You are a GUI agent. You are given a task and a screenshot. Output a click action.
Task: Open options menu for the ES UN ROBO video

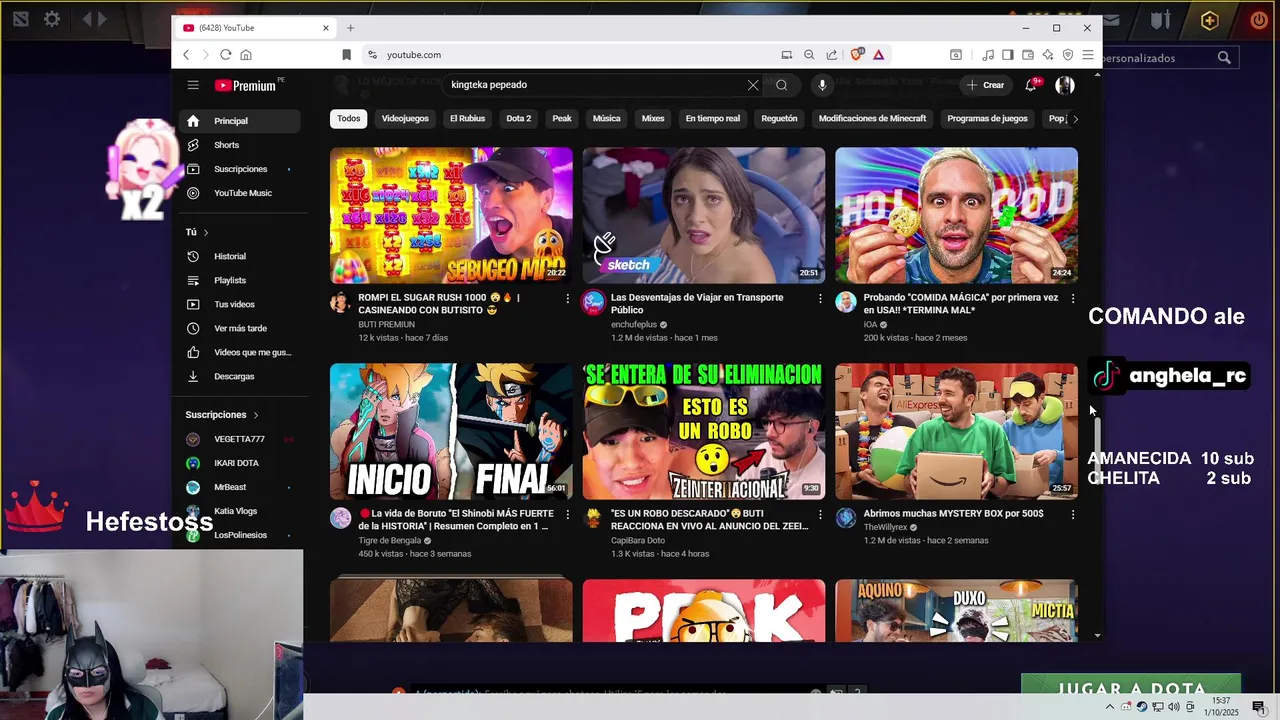[820, 514]
